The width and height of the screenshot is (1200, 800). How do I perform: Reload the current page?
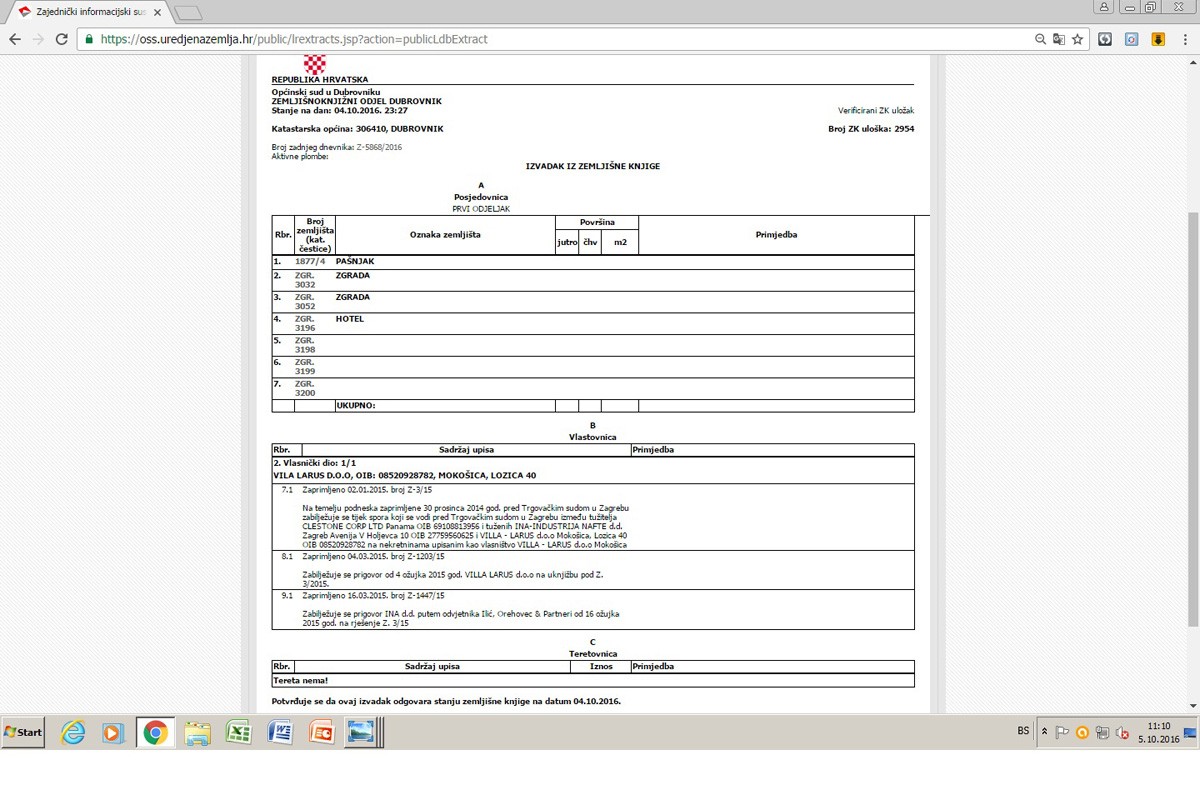click(x=62, y=39)
